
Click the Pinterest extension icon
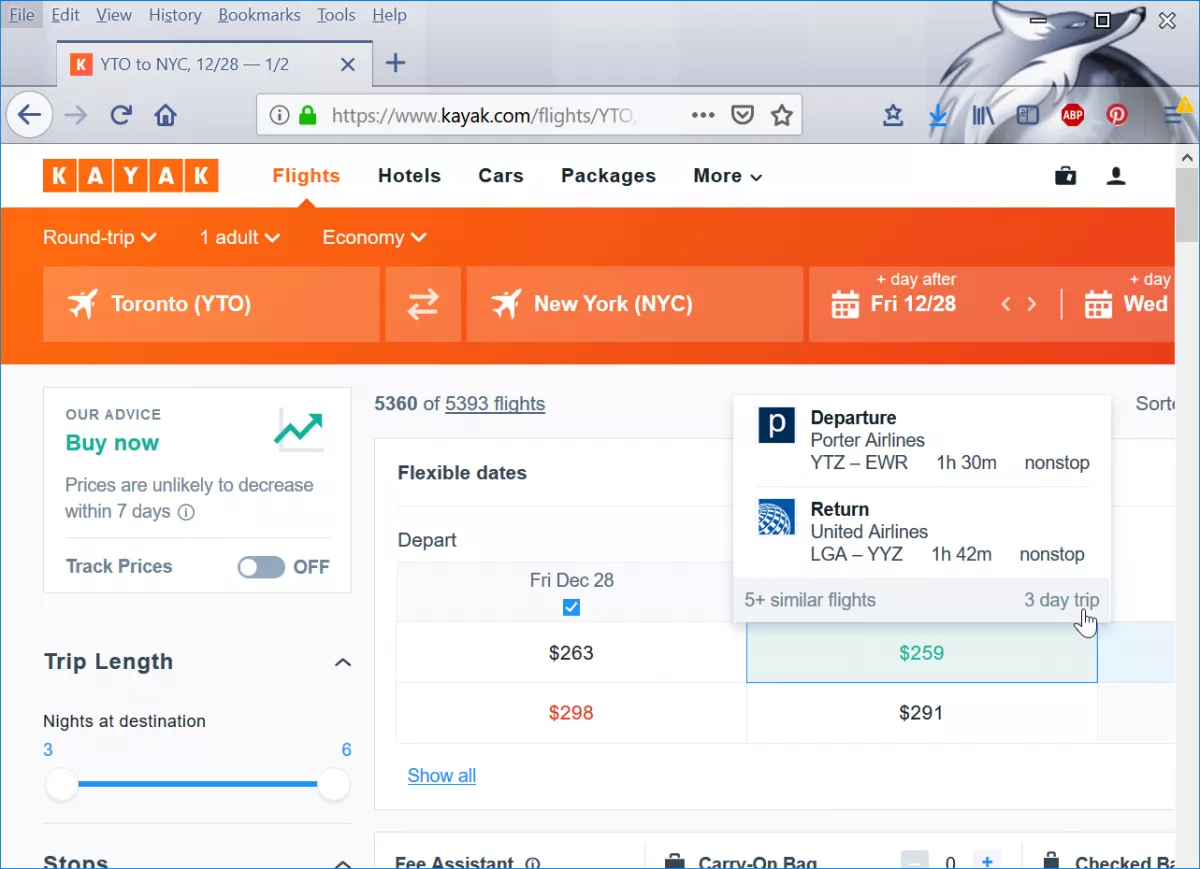pyautogui.click(x=1117, y=115)
